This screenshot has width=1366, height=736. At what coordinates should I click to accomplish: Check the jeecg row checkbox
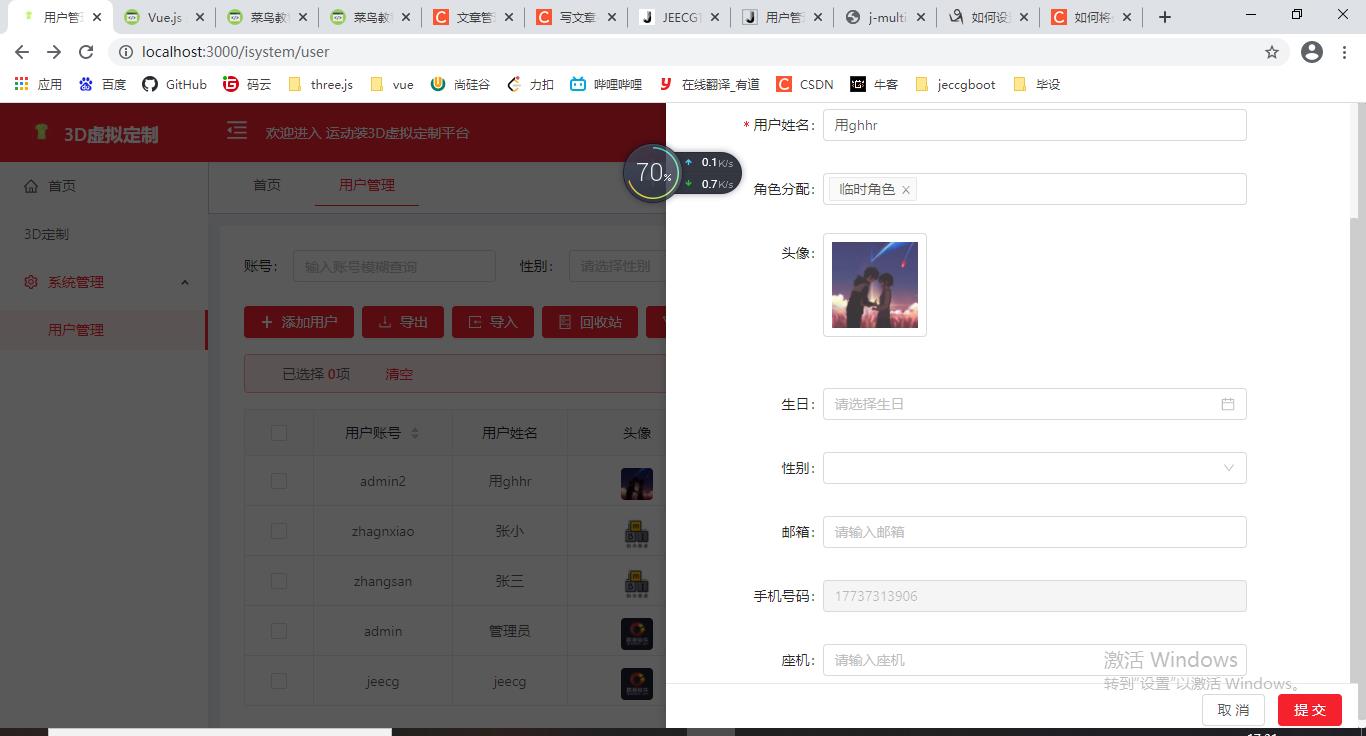(279, 681)
